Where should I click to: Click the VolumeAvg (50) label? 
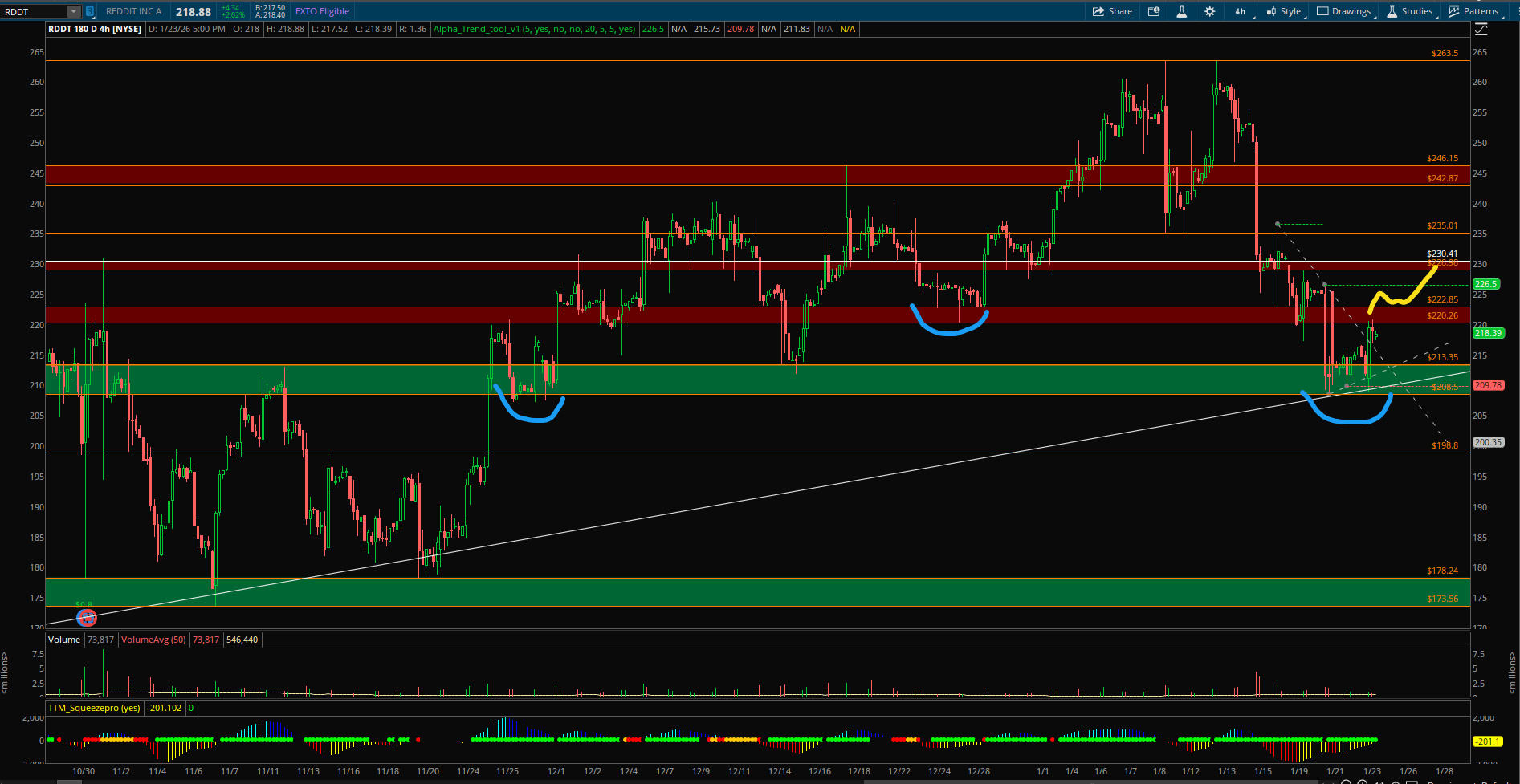tap(153, 640)
